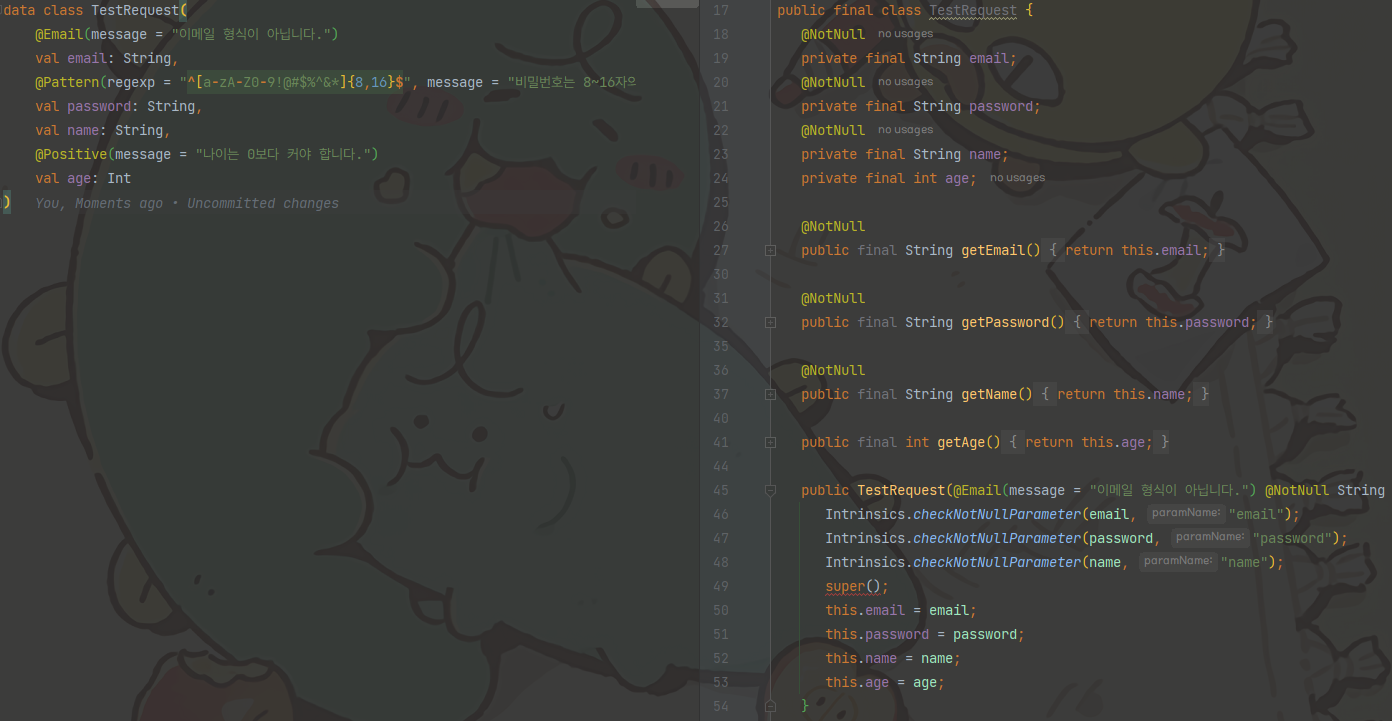Click the 'no usages' hint on line 18
1392x721 pixels.
(x=905, y=34)
